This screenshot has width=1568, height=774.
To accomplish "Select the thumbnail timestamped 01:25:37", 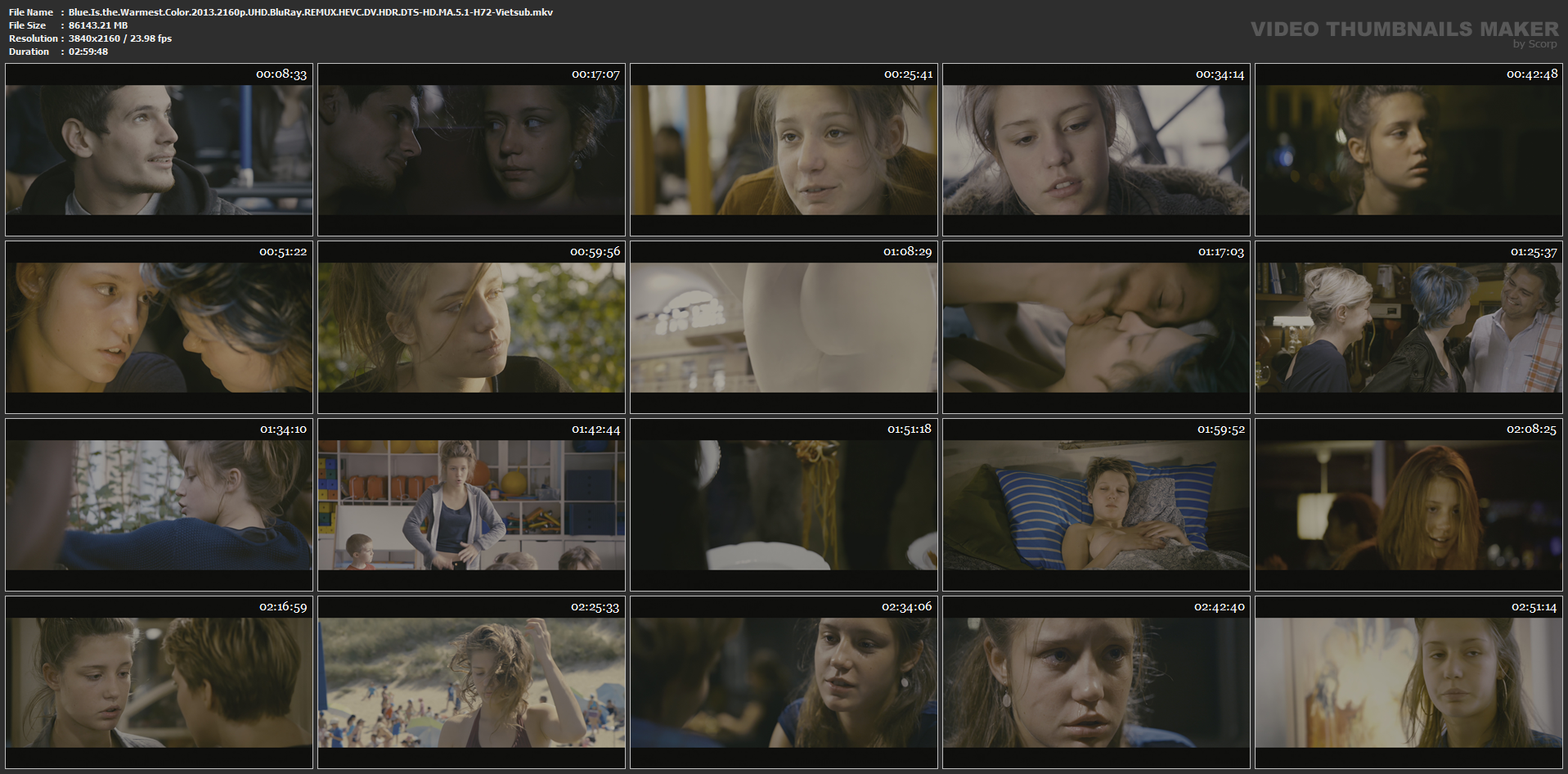I will 1409,327.
